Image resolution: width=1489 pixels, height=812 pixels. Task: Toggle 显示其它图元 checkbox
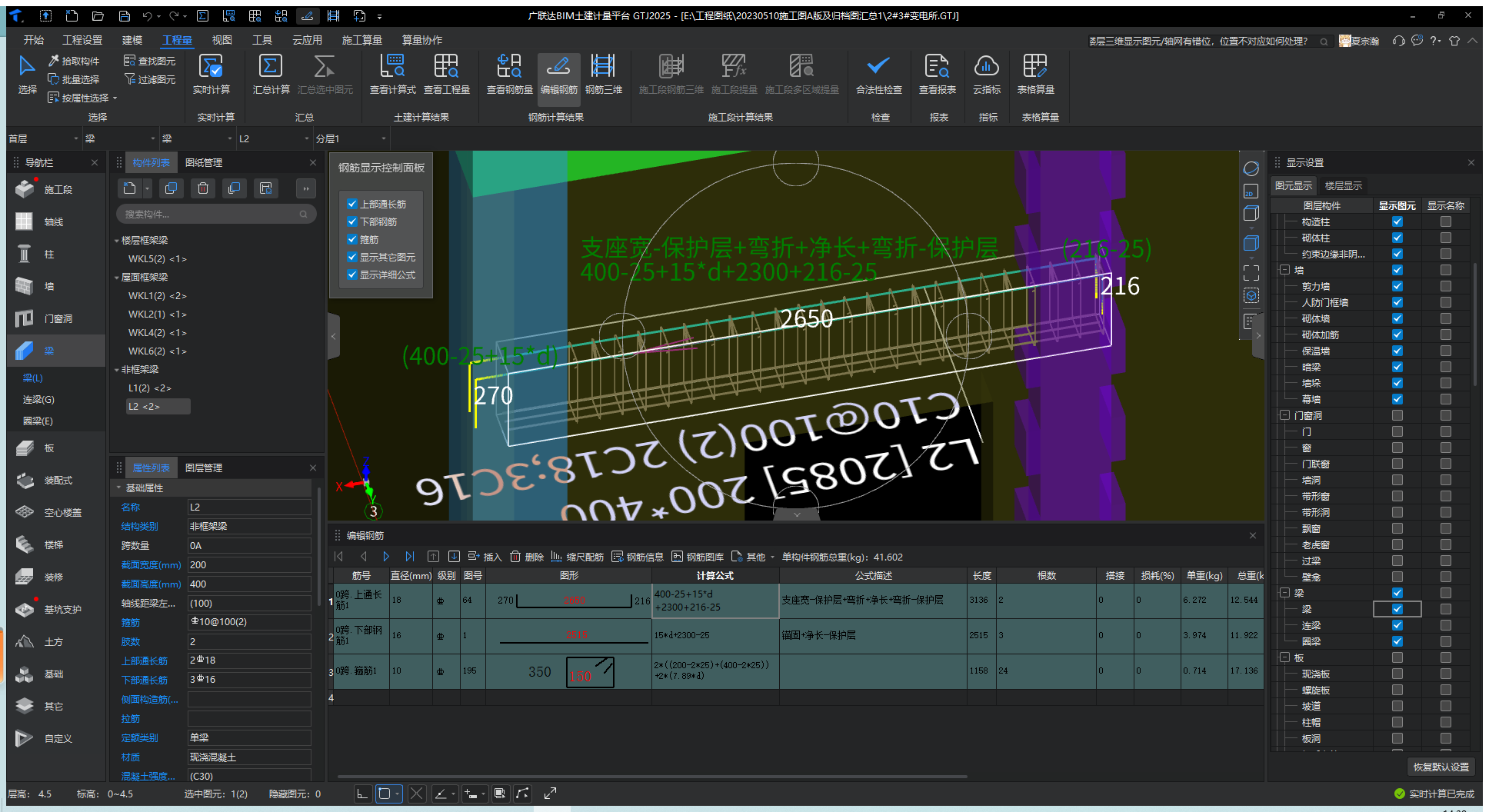[352, 257]
